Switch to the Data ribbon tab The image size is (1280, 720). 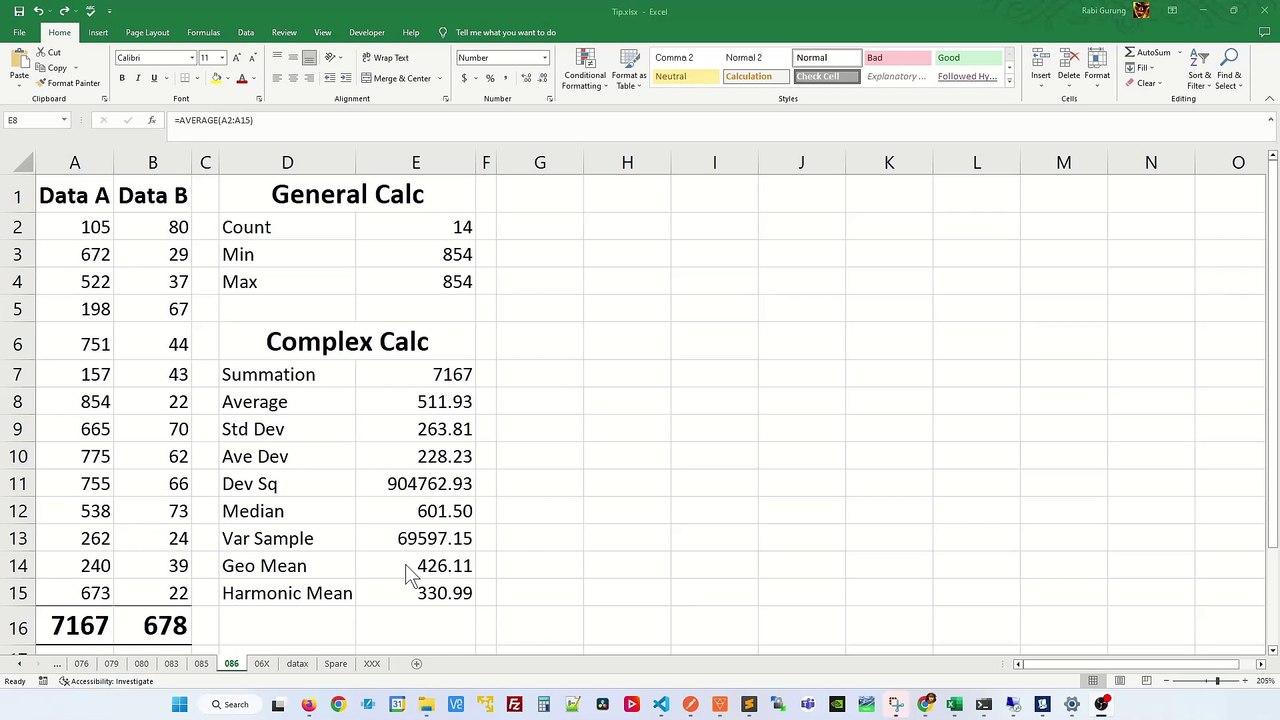(x=245, y=32)
